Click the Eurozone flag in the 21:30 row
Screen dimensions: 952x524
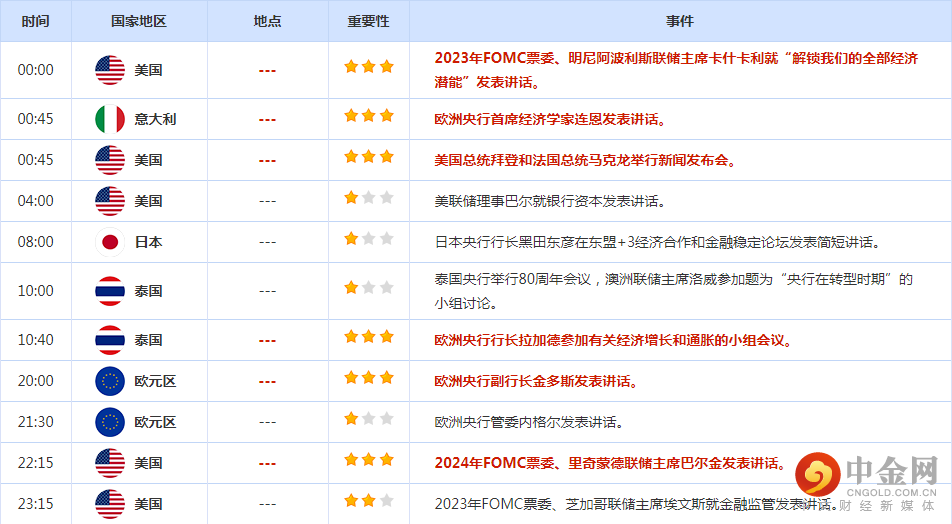click(x=110, y=422)
